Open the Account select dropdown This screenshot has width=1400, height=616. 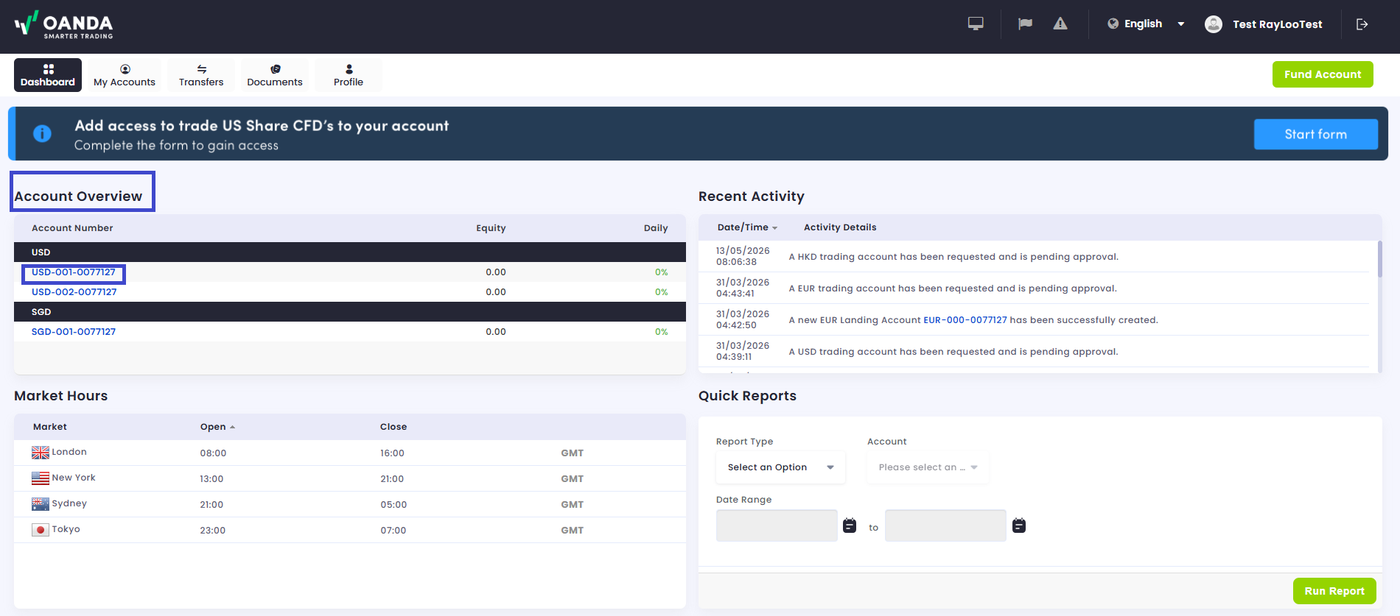927,467
